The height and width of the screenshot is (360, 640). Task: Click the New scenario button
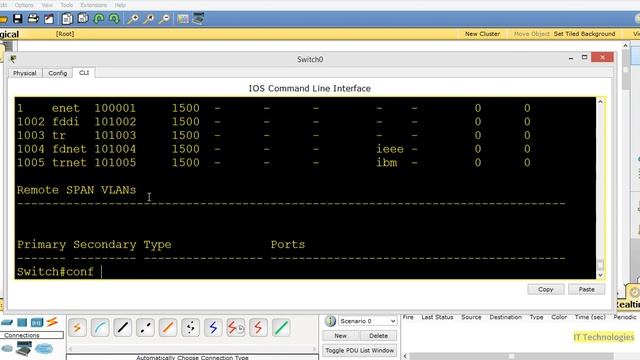(340, 336)
